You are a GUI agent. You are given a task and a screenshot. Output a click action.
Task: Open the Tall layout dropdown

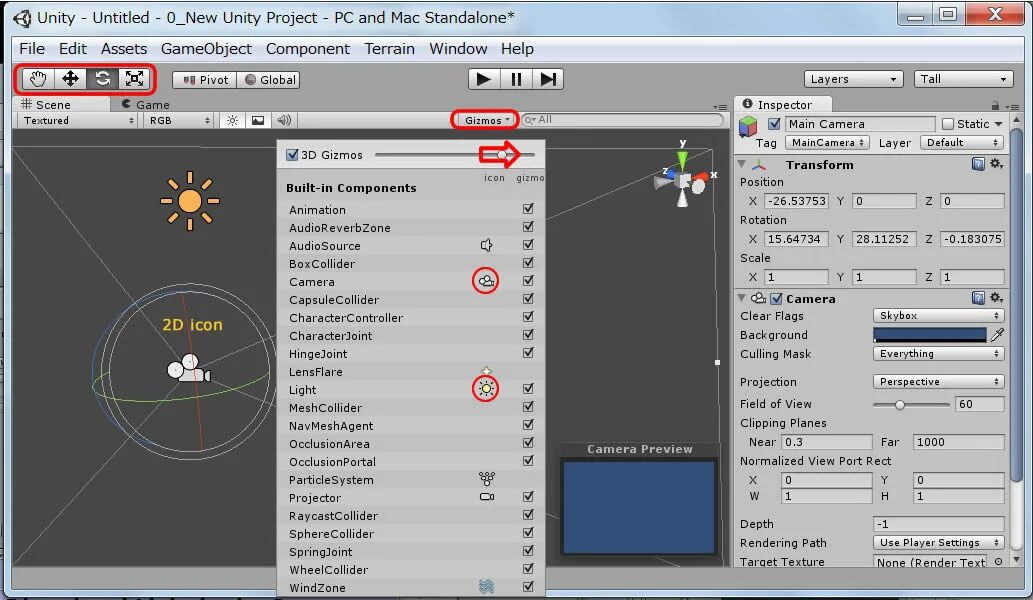(x=963, y=79)
